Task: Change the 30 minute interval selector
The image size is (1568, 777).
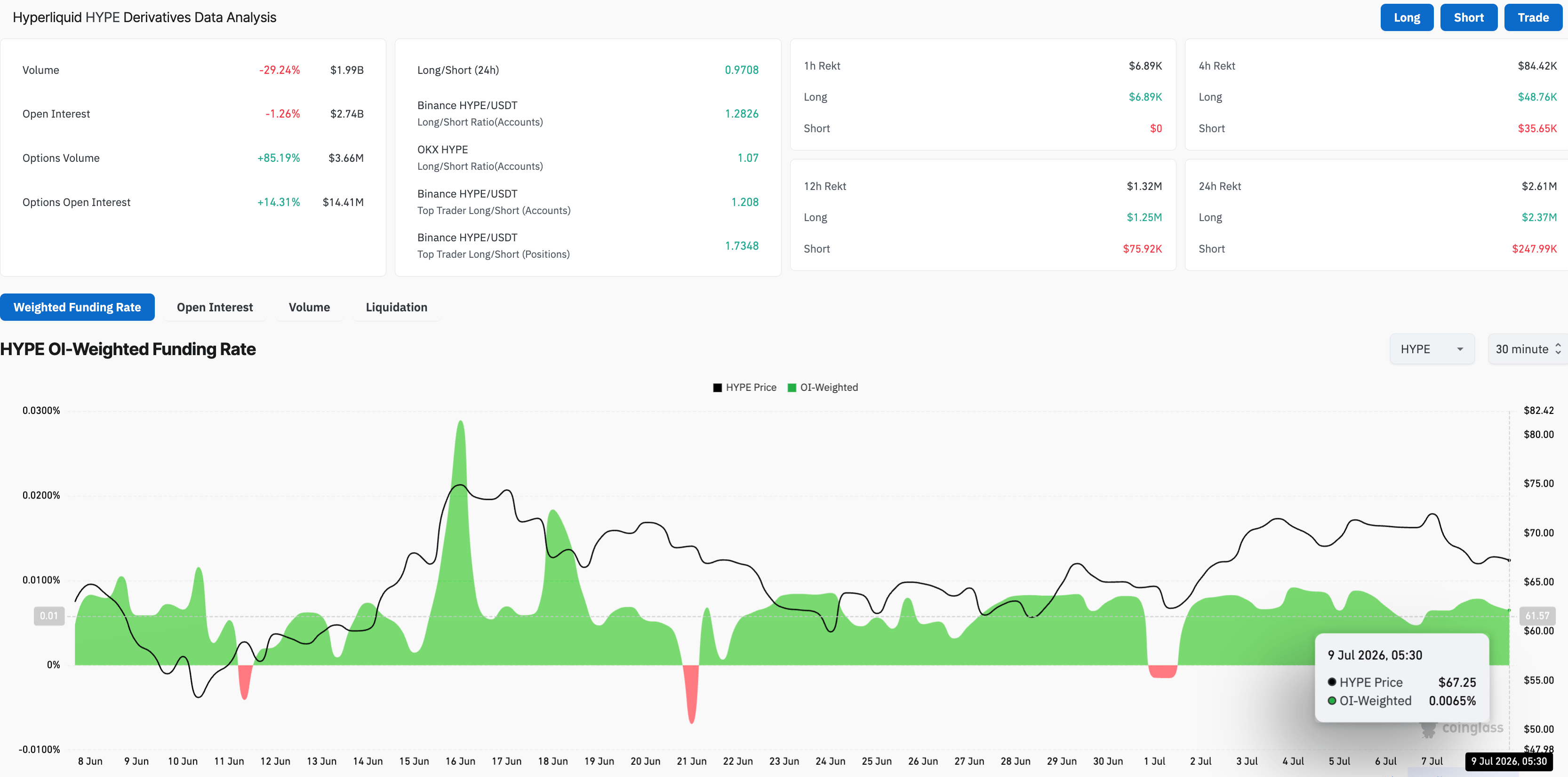Action: point(1528,349)
